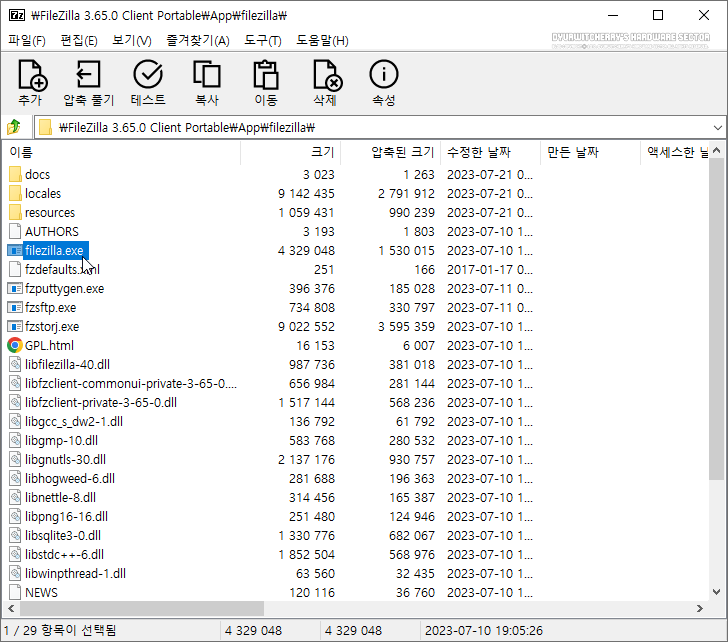The image size is (728, 642).
Task: Open the 편집(E) menu
Action: [x=79, y=41]
